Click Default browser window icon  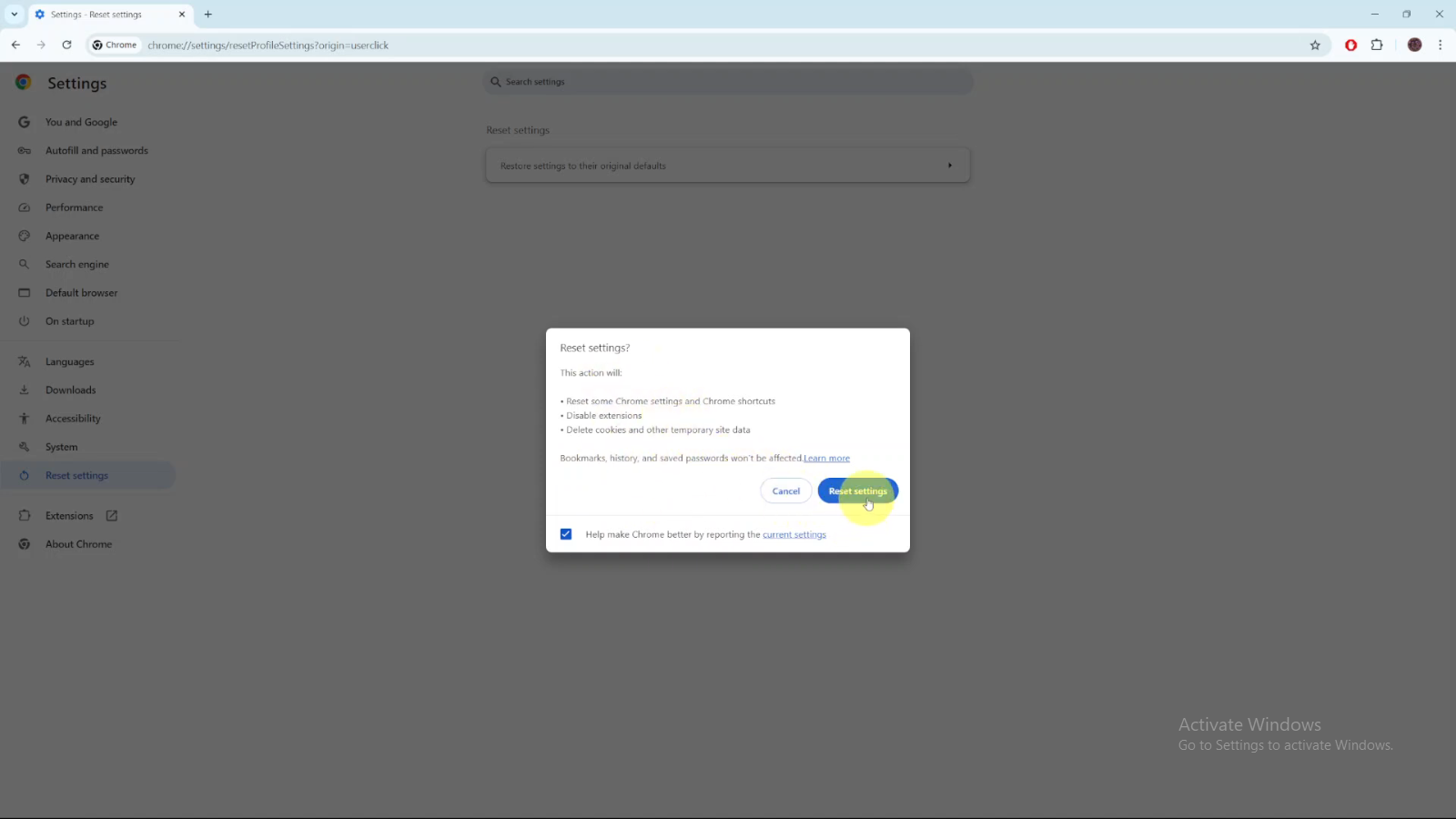click(25, 293)
